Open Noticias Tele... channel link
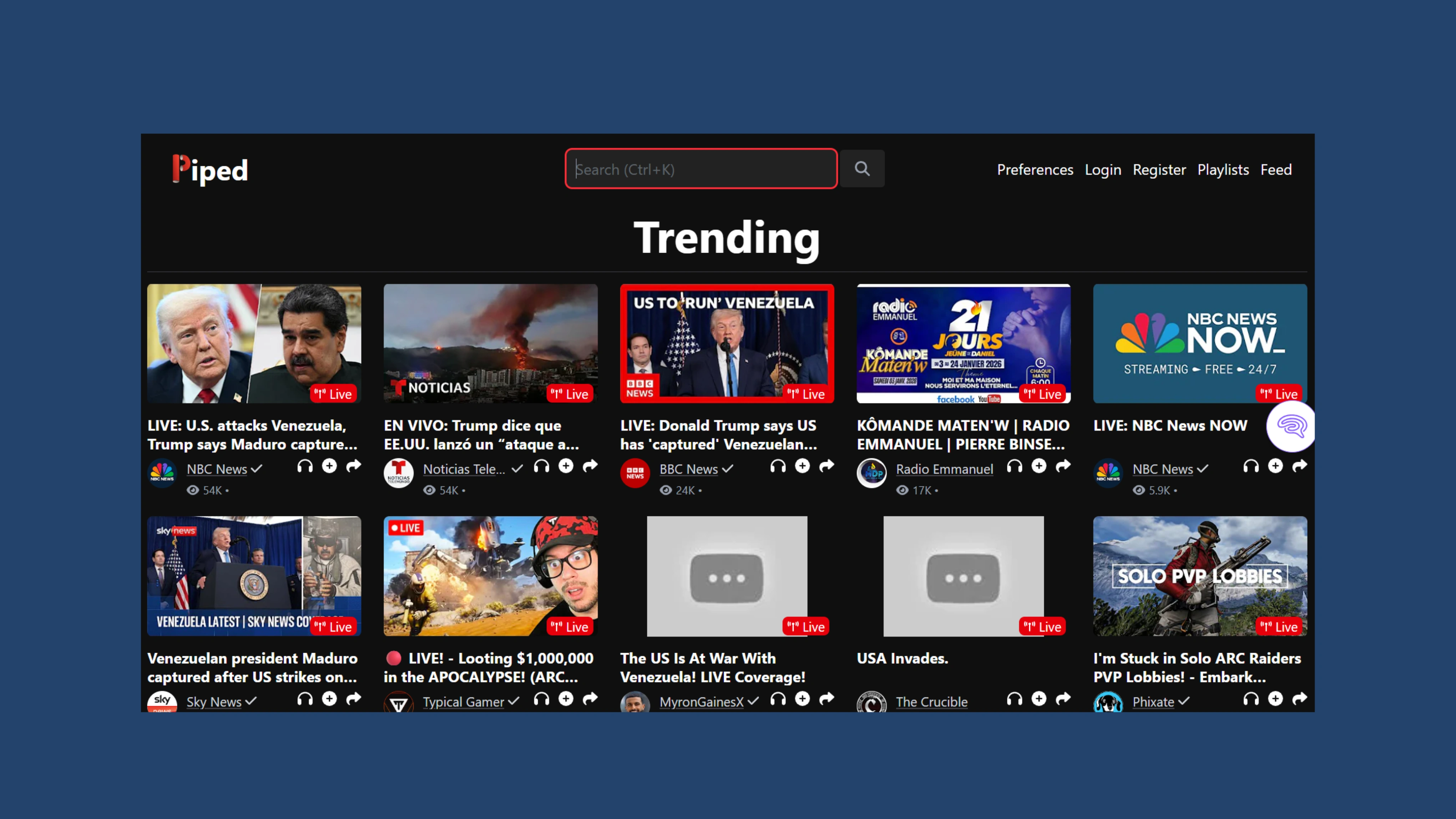 464,469
